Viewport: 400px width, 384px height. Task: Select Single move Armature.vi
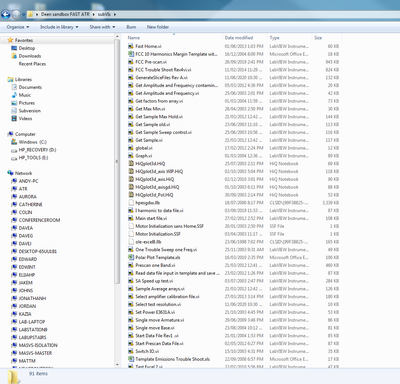[160, 320]
